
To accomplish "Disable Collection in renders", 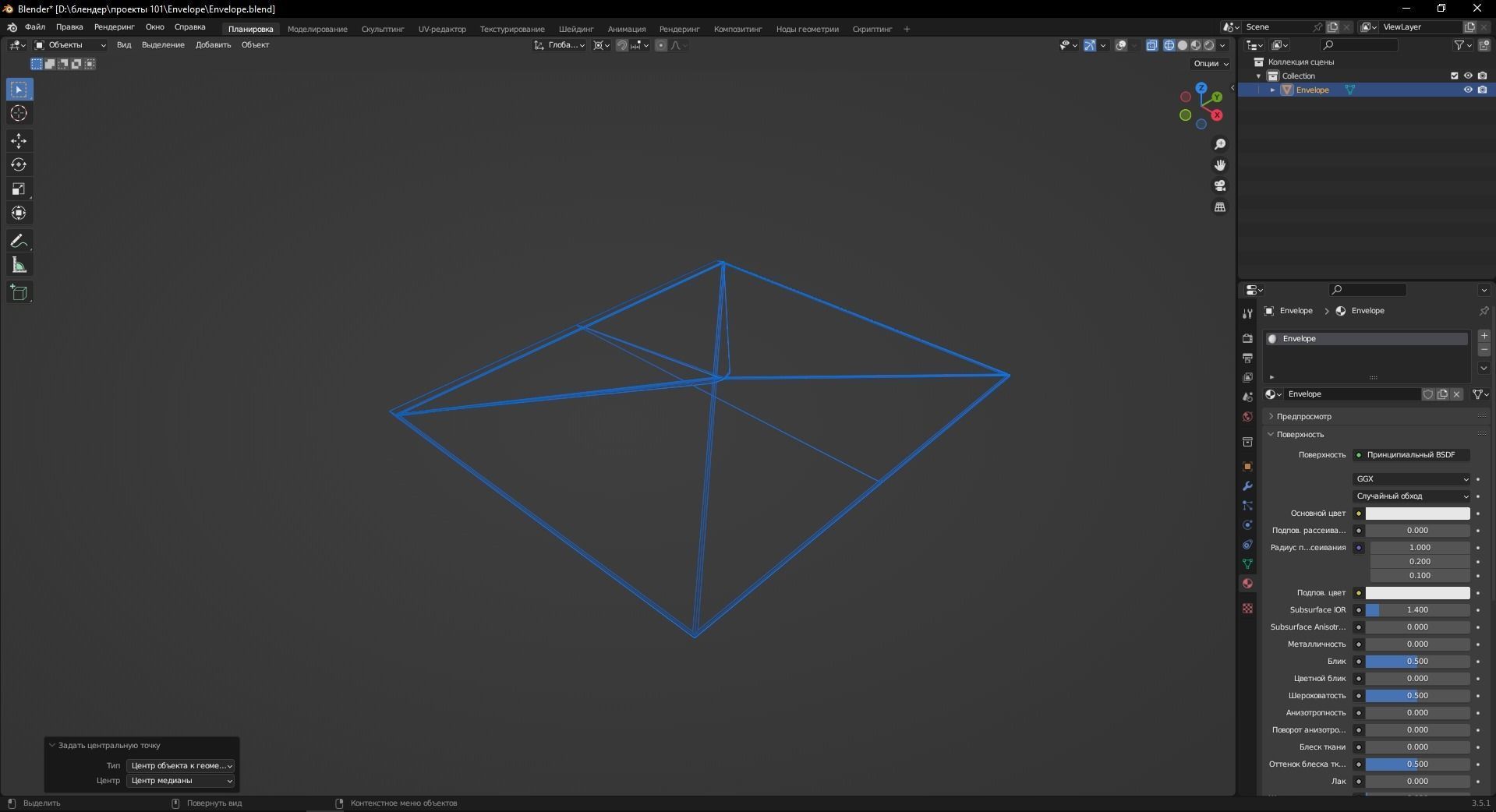I will (1482, 76).
